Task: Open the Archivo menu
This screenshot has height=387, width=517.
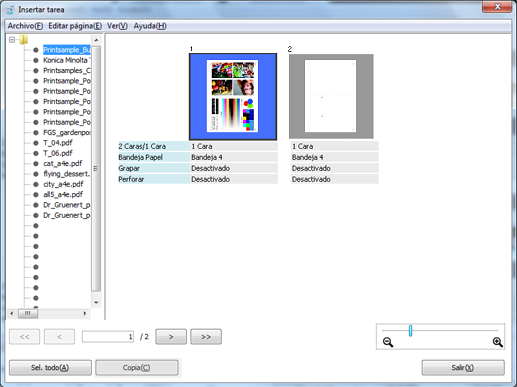Action: click(25, 26)
